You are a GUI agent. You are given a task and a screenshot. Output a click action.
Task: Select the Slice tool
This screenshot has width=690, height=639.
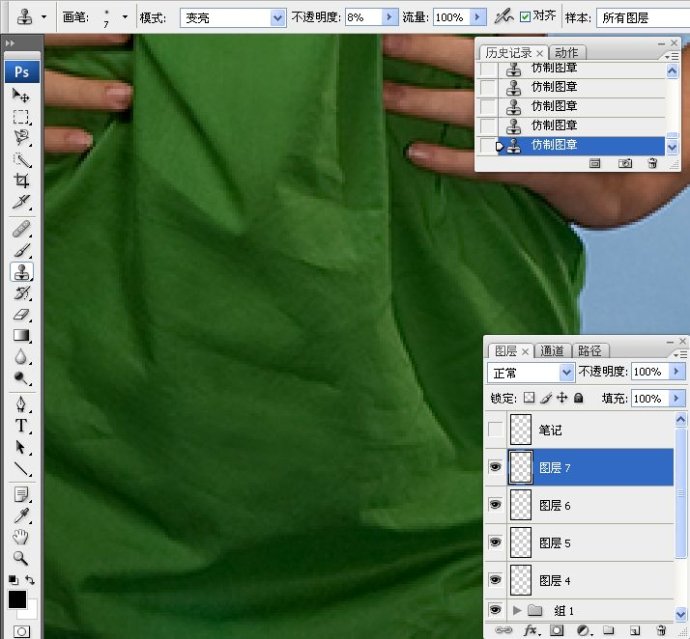click(x=21, y=202)
